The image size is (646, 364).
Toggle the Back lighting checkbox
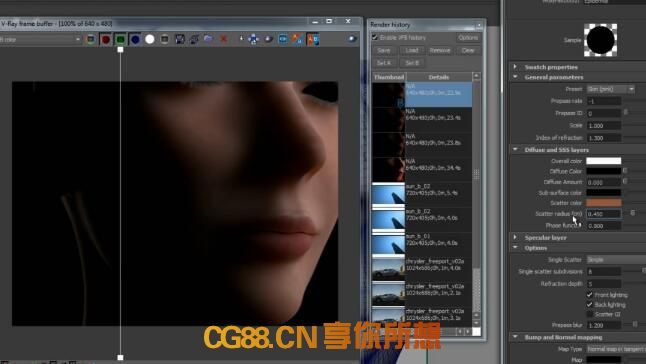(590, 305)
